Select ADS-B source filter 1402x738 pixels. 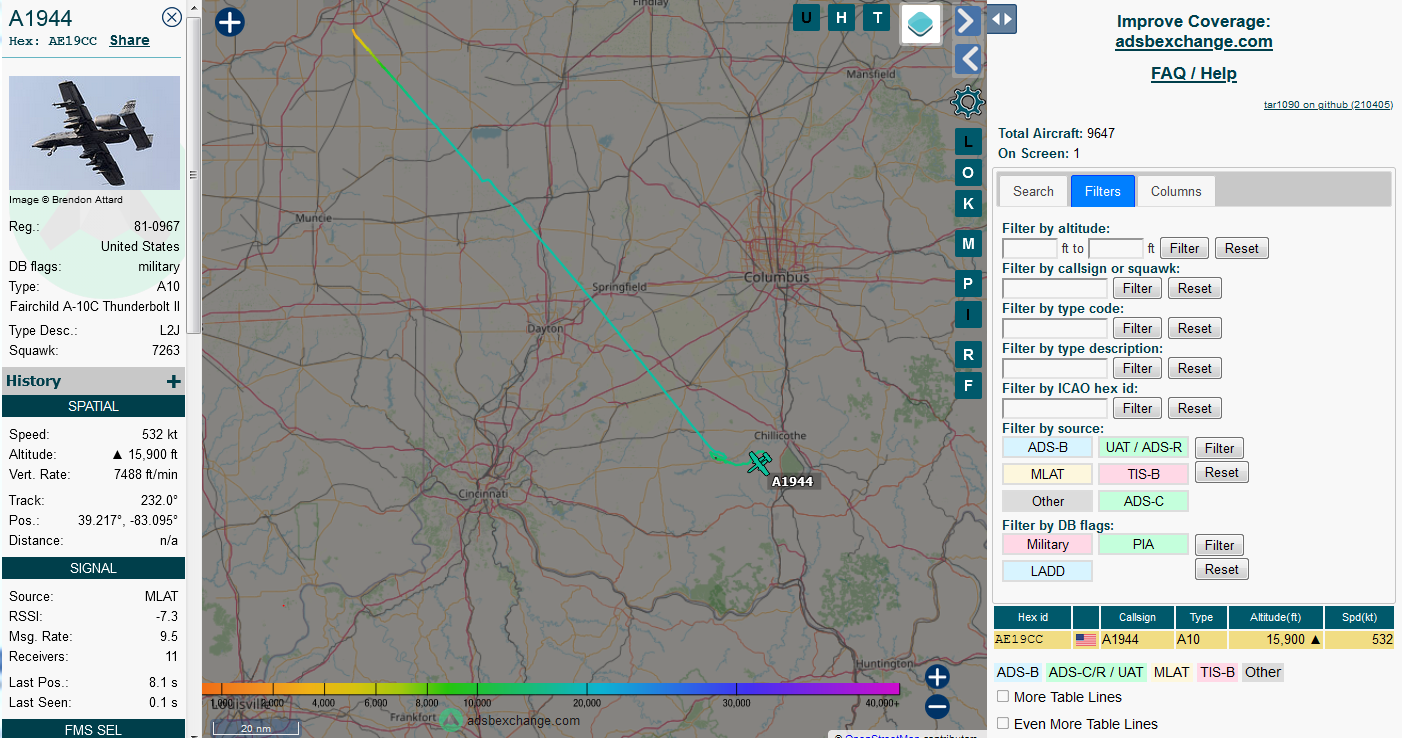(x=1047, y=447)
